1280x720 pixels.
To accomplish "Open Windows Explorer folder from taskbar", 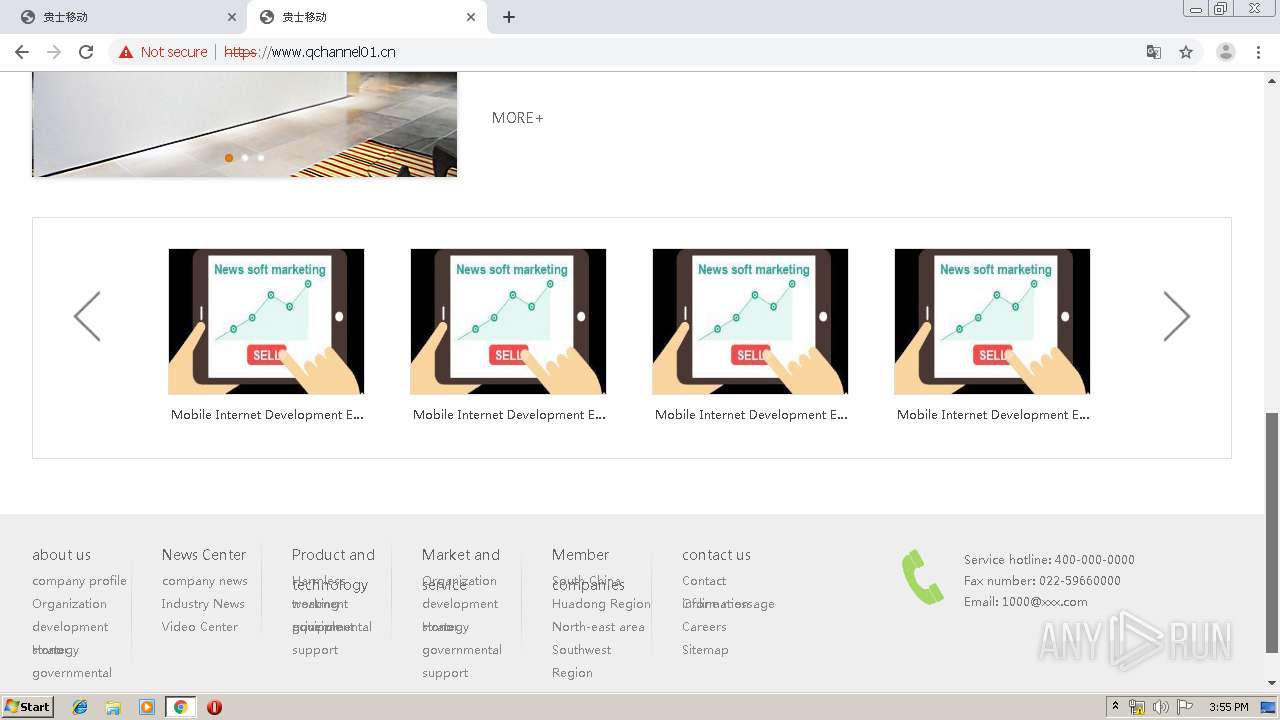I will click(x=113, y=707).
